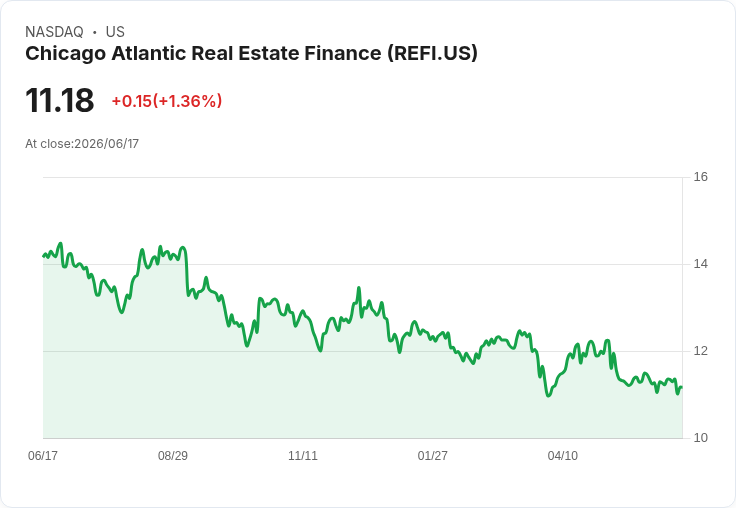Select the 01/27 date on x-axis

pos(432,455)
